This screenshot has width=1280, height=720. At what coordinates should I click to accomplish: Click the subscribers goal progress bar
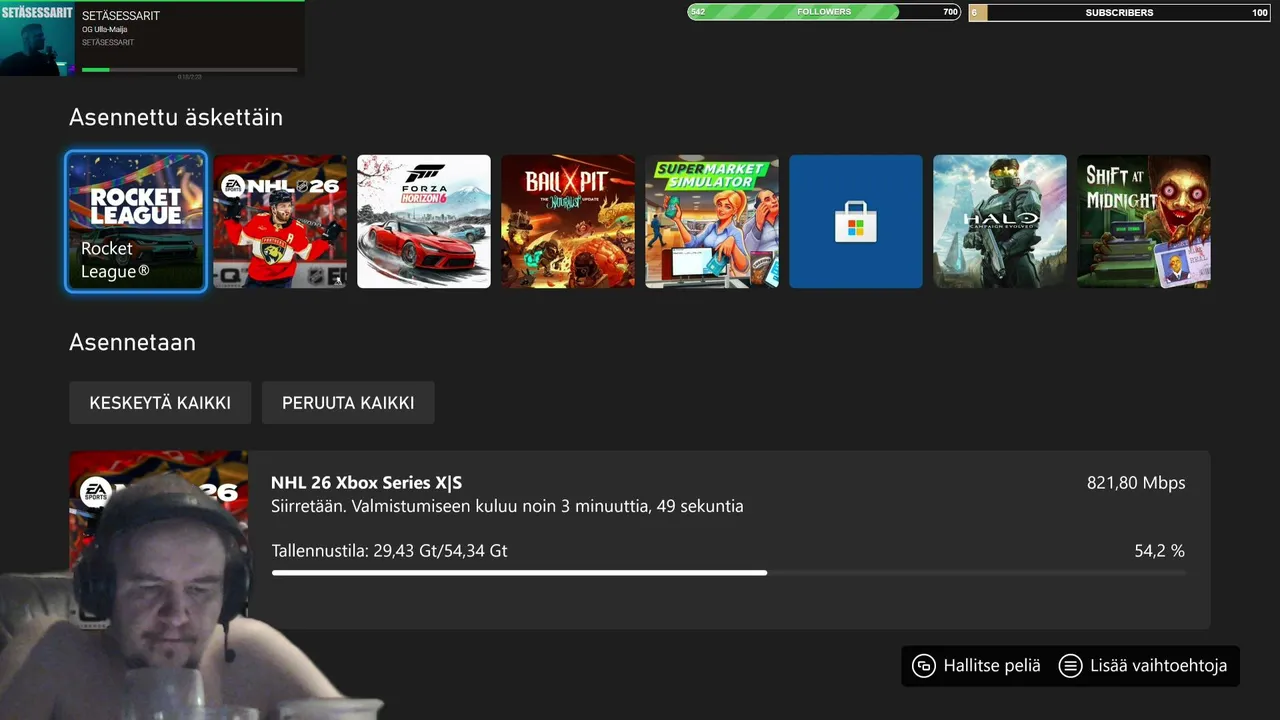point(1120,12)
